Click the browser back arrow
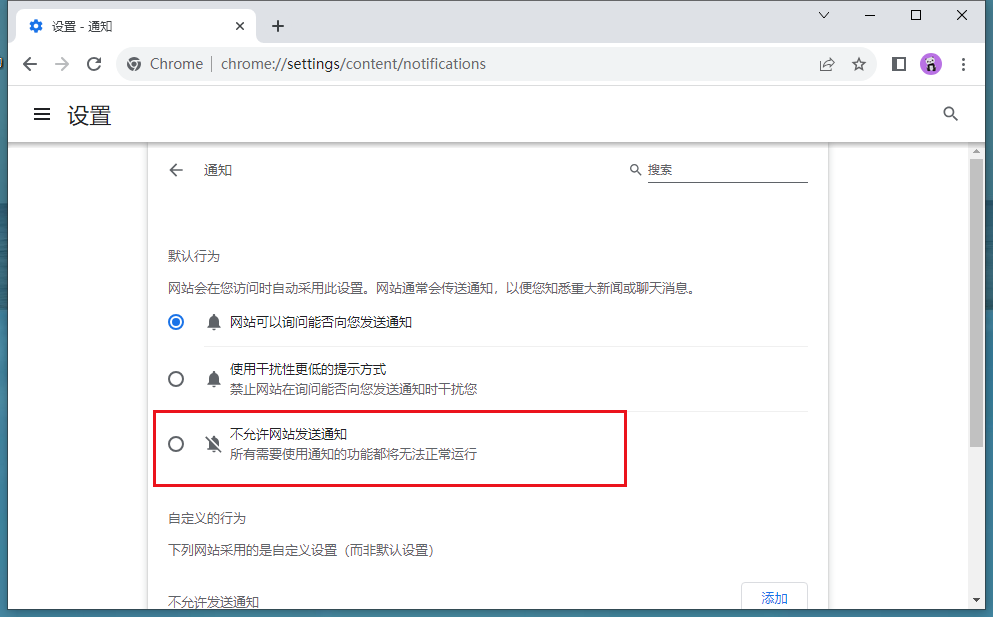 point(30,64)
